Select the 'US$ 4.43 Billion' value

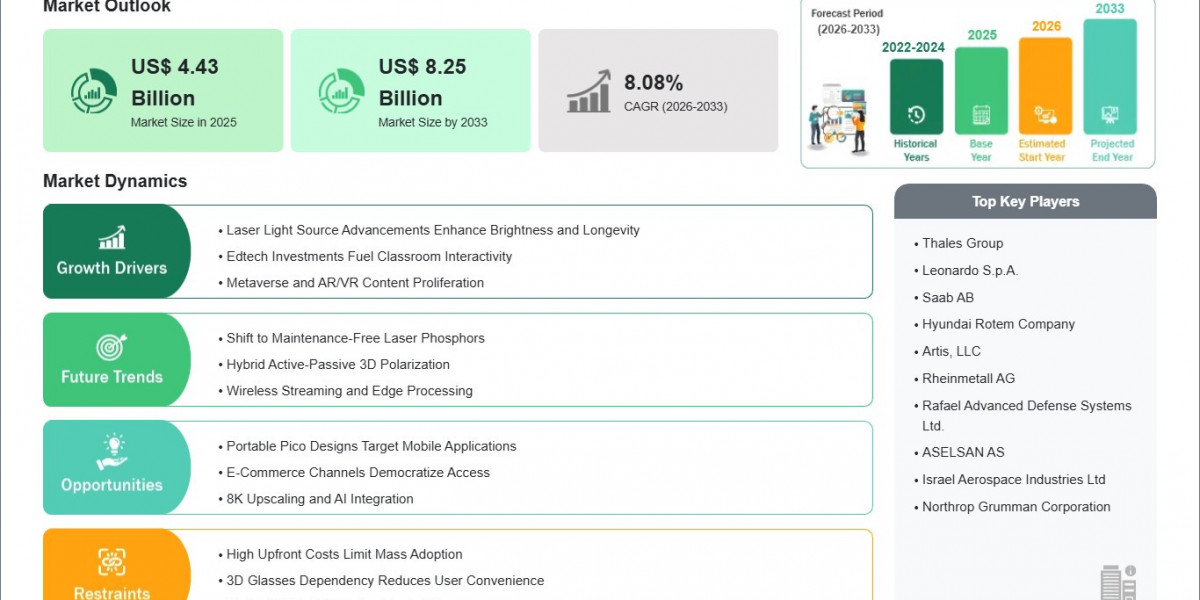175,82
